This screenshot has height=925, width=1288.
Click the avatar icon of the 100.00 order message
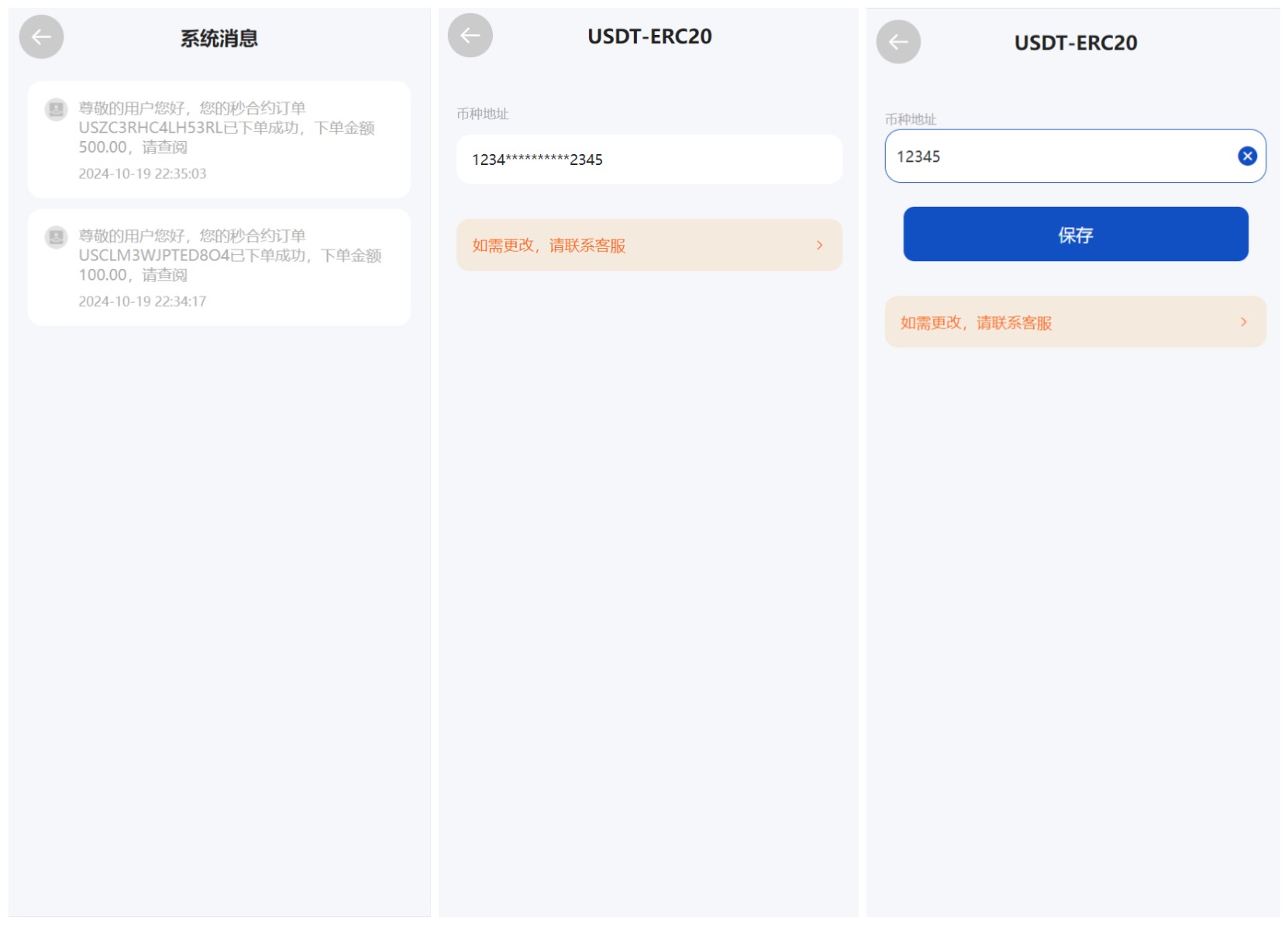tap(56, 237)
